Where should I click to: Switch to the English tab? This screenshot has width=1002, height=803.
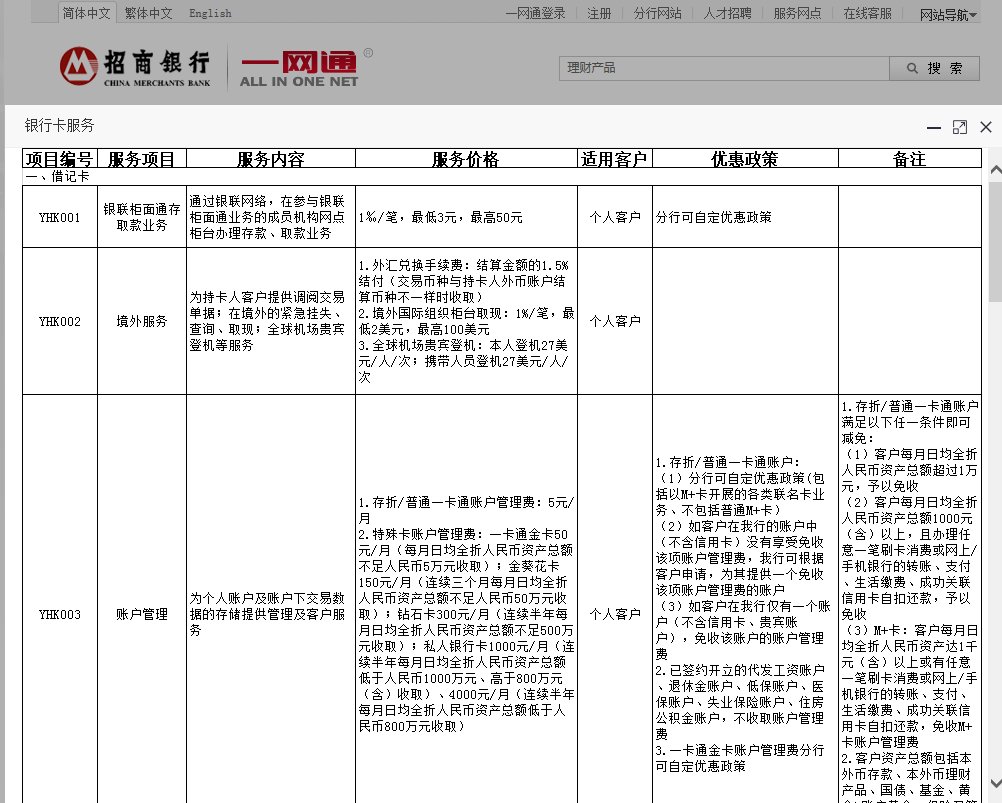211,13
